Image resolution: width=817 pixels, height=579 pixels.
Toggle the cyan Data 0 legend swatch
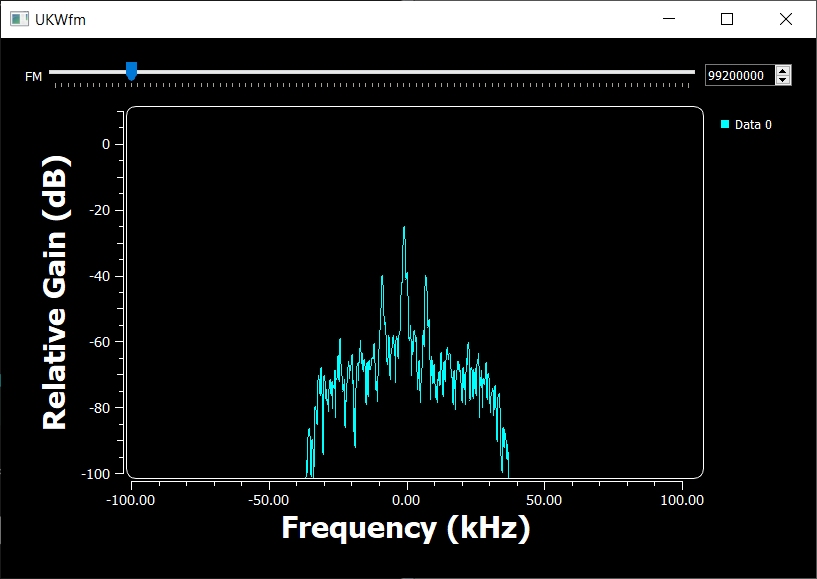[725, 124]
